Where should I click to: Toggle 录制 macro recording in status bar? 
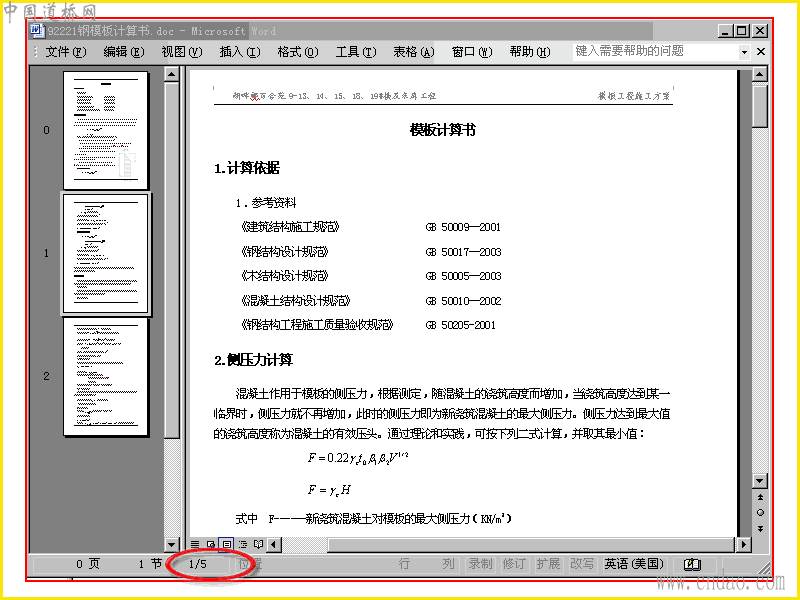click(x=480, y=564)
